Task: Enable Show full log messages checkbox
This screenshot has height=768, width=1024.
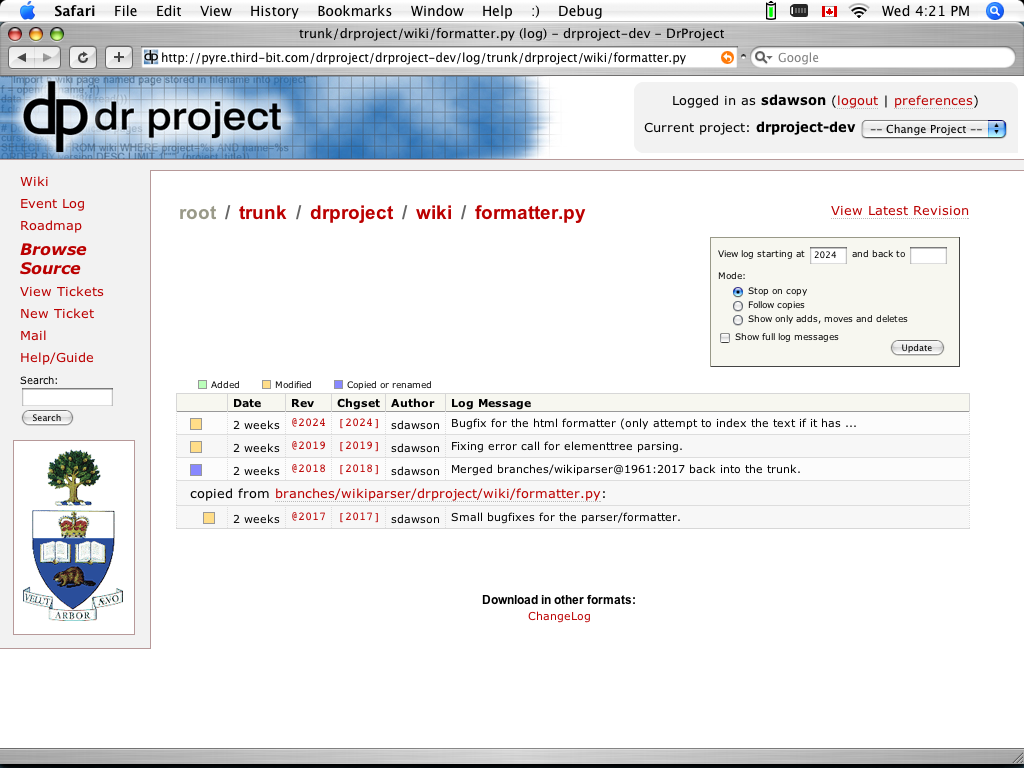Action: 725,338
